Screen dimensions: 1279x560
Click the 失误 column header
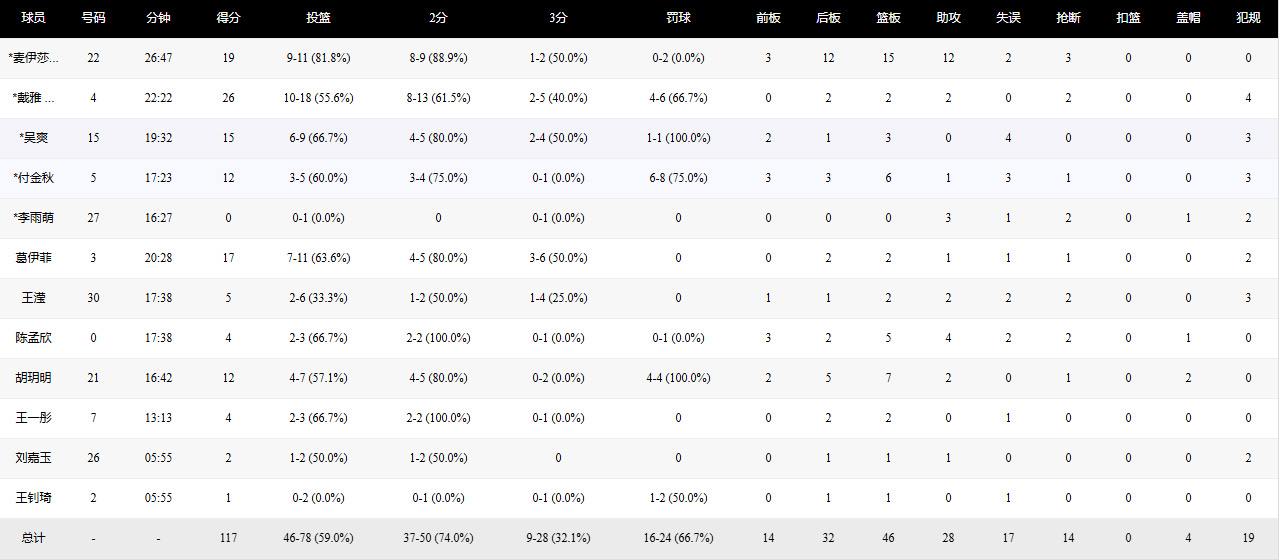click(x=1008, y=18)
